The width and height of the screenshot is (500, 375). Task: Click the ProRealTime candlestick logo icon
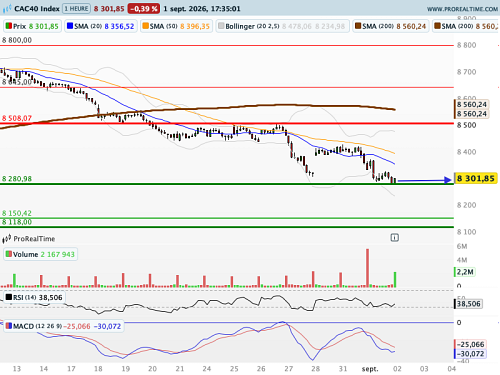pos(7,239)
